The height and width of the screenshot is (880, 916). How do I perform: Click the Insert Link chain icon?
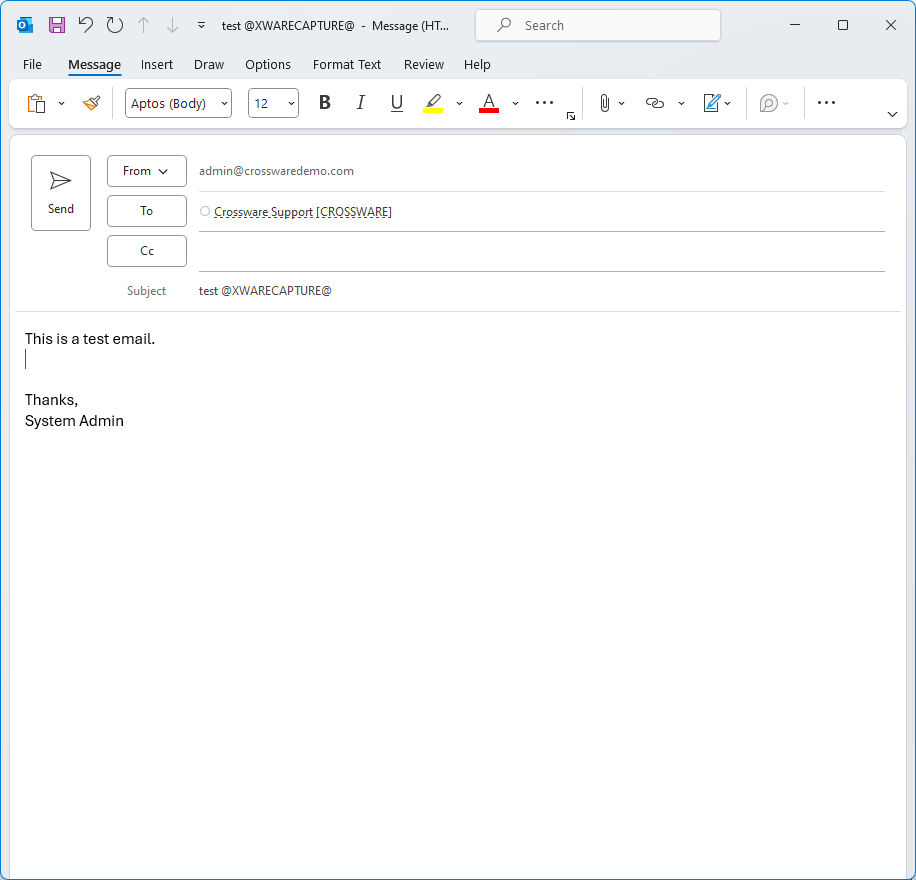[x=655, y=103]
